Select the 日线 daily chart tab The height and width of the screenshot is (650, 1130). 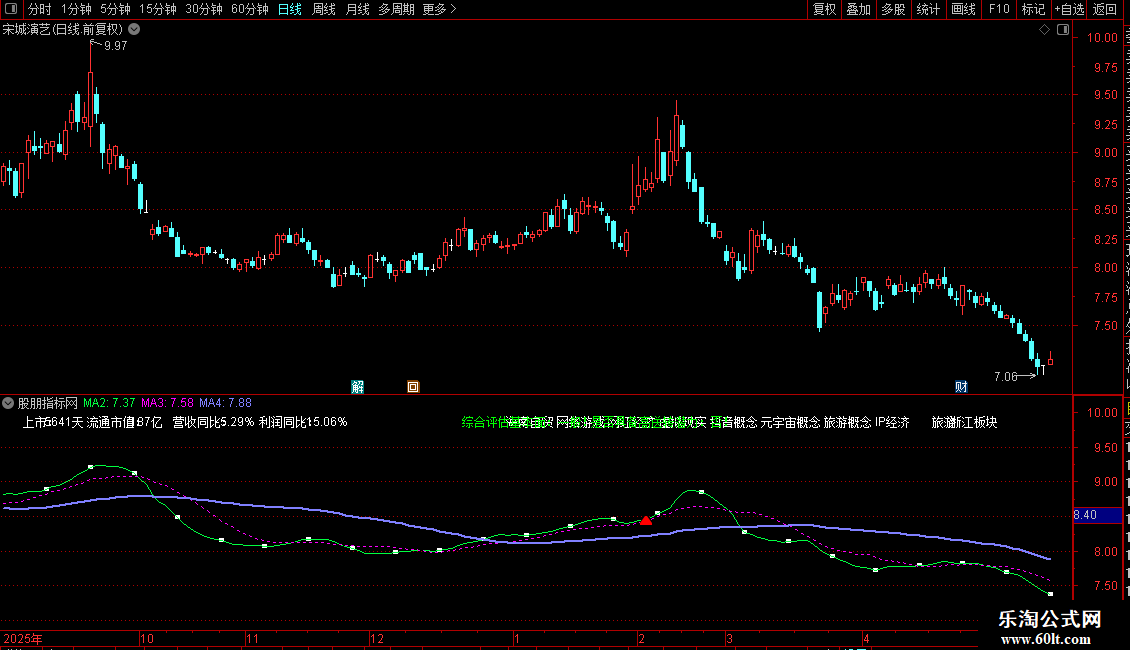(290, 9)
